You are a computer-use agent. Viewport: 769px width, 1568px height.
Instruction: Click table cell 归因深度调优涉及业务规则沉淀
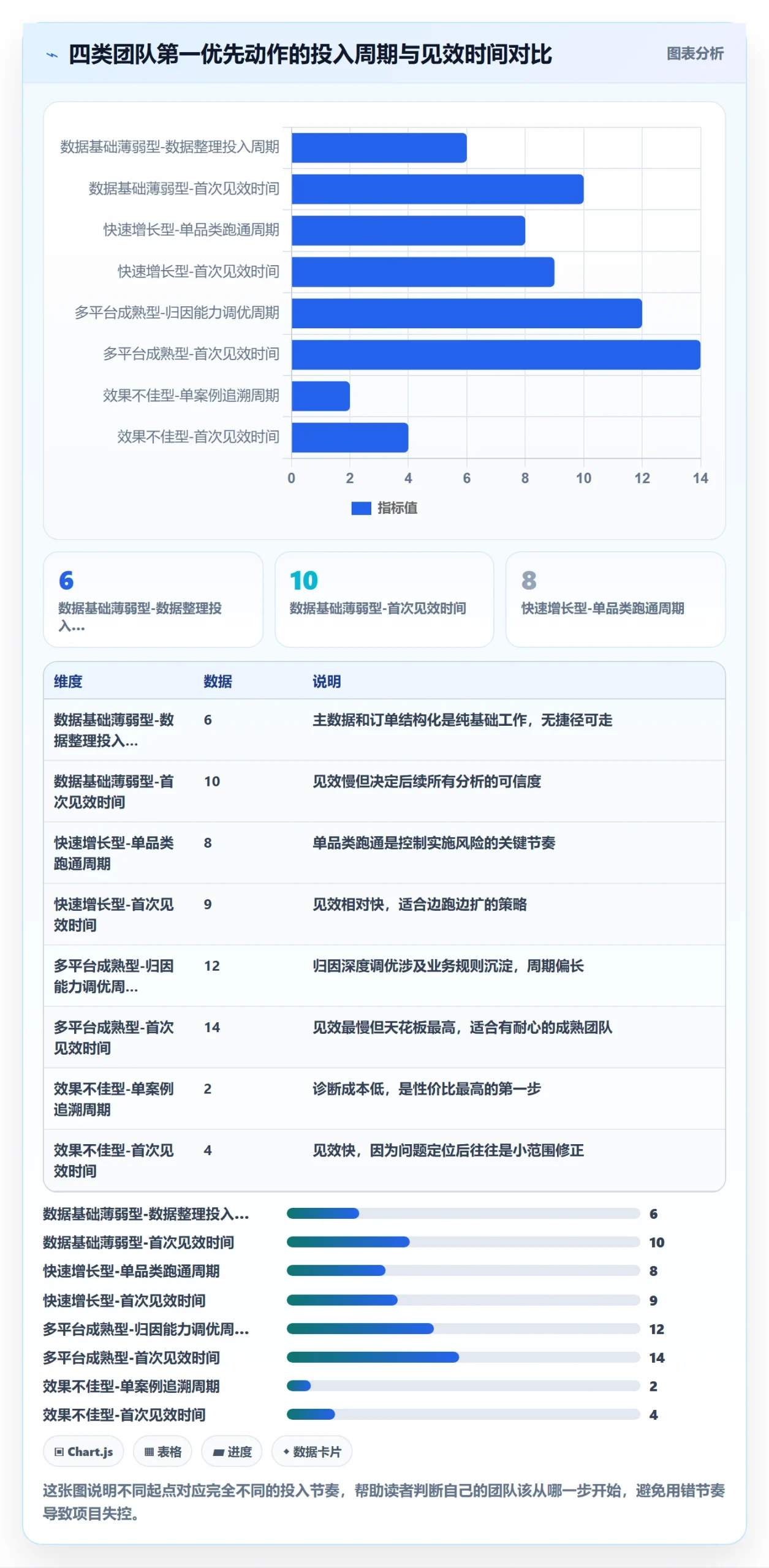[448, 966]
